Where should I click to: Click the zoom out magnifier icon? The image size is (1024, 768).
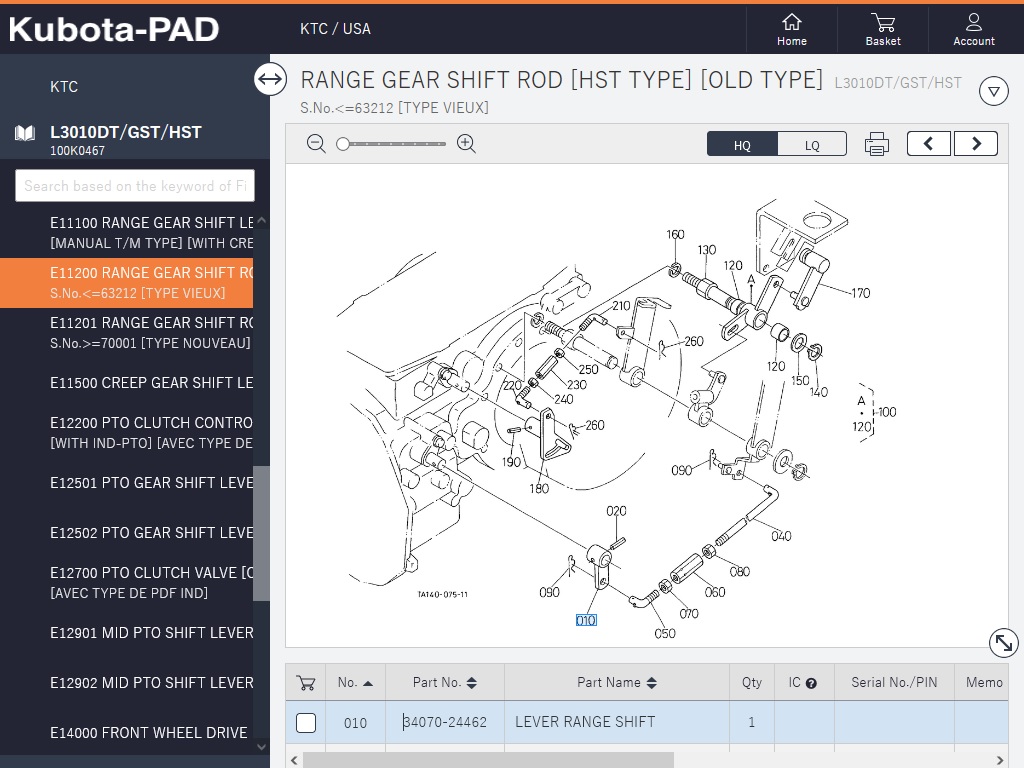316,144
